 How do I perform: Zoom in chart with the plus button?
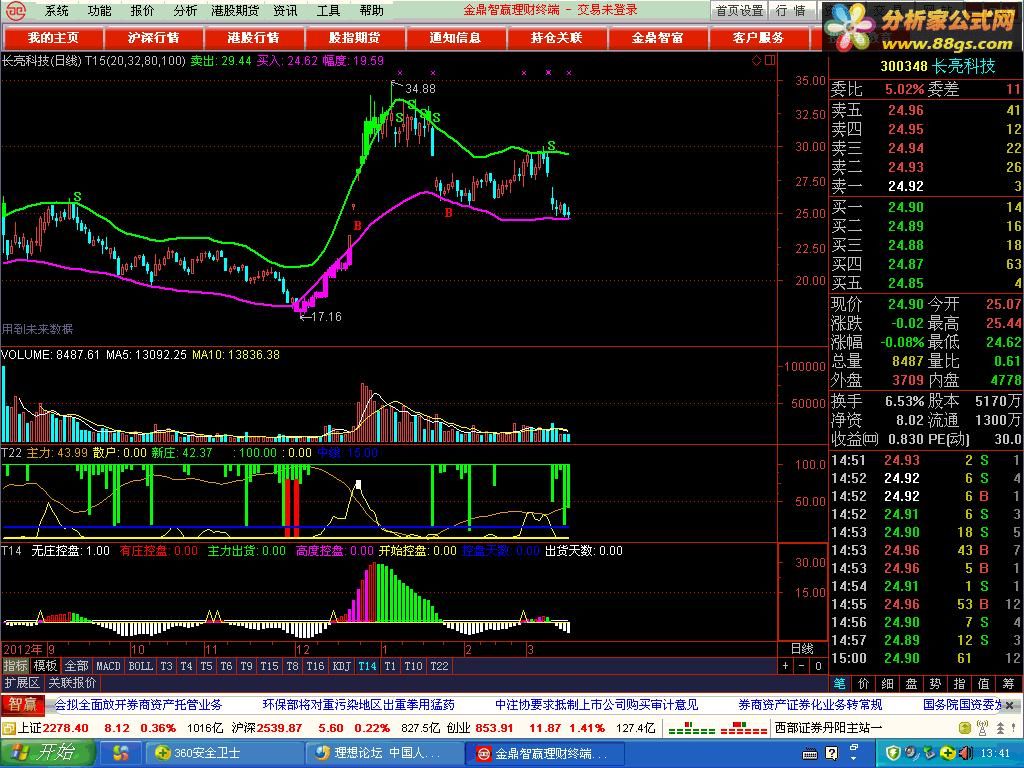click(x=786, y=666)
